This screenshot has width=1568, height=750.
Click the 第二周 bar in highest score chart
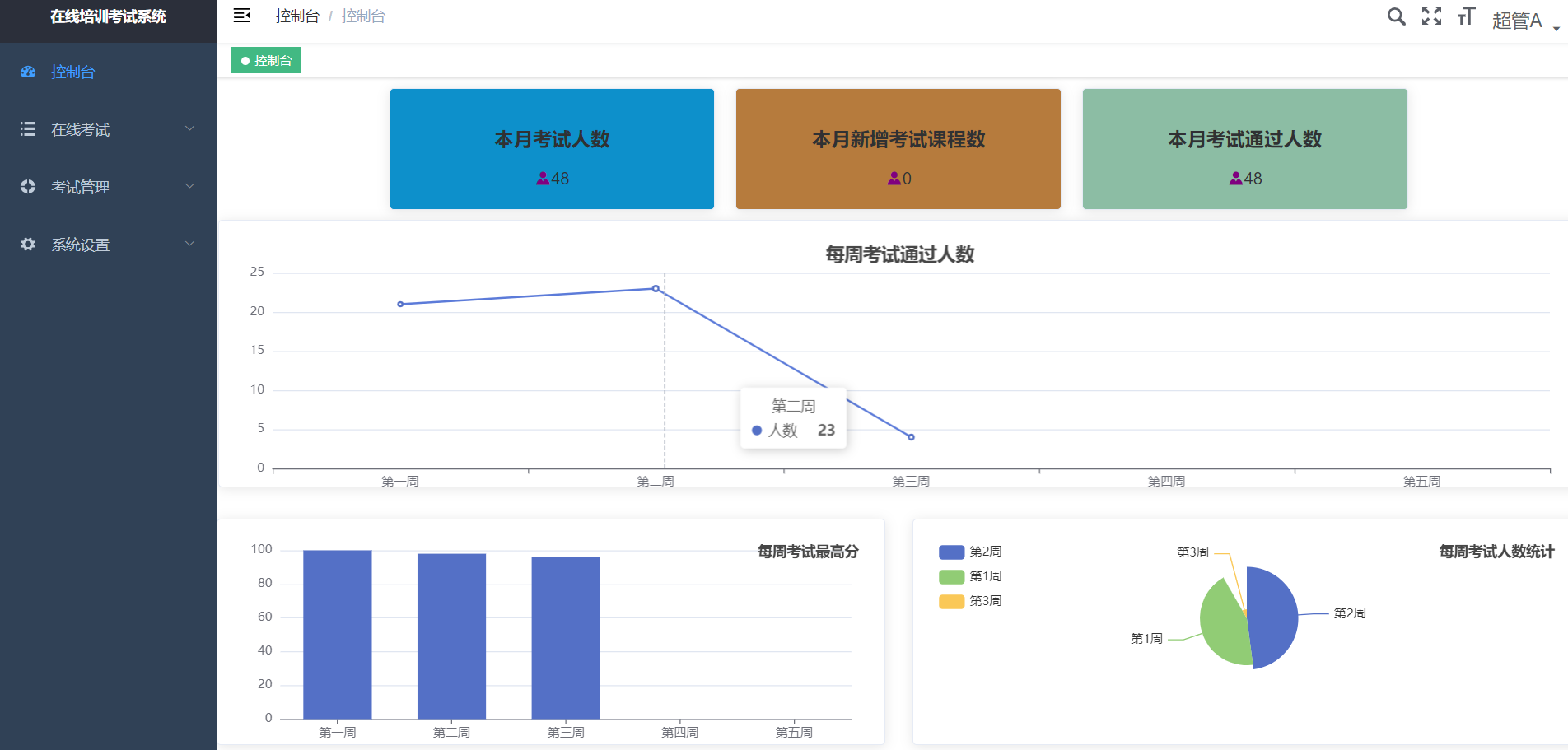click(451, 636)
